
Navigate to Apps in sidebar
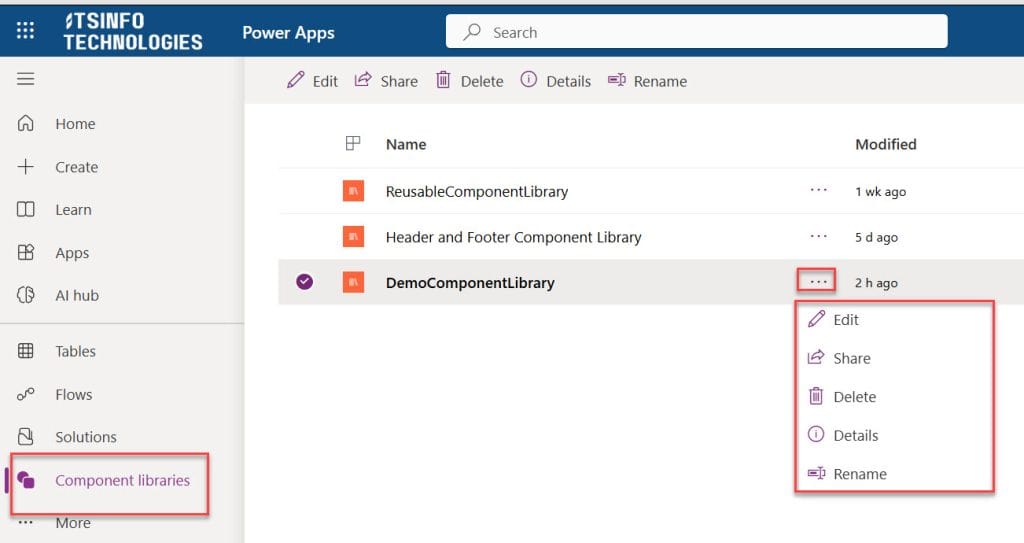tap(72, 253)
